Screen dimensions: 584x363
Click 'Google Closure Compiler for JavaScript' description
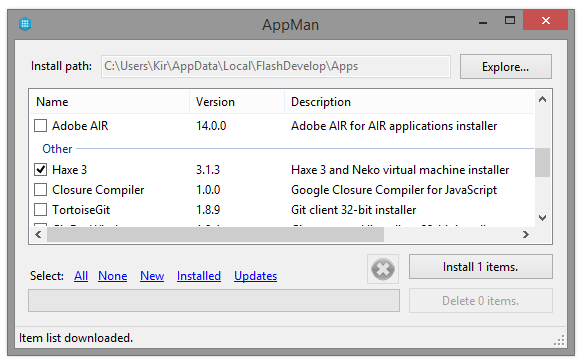tap(394, 190)
